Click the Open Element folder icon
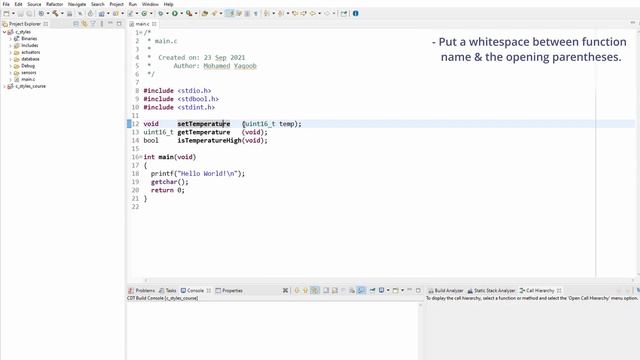640x360 pixels. tap(205, 13)
